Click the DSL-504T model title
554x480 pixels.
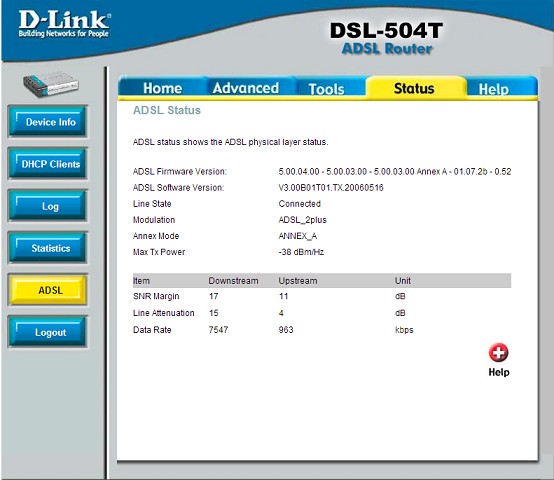pyautogui.click(x=386, y=30)
